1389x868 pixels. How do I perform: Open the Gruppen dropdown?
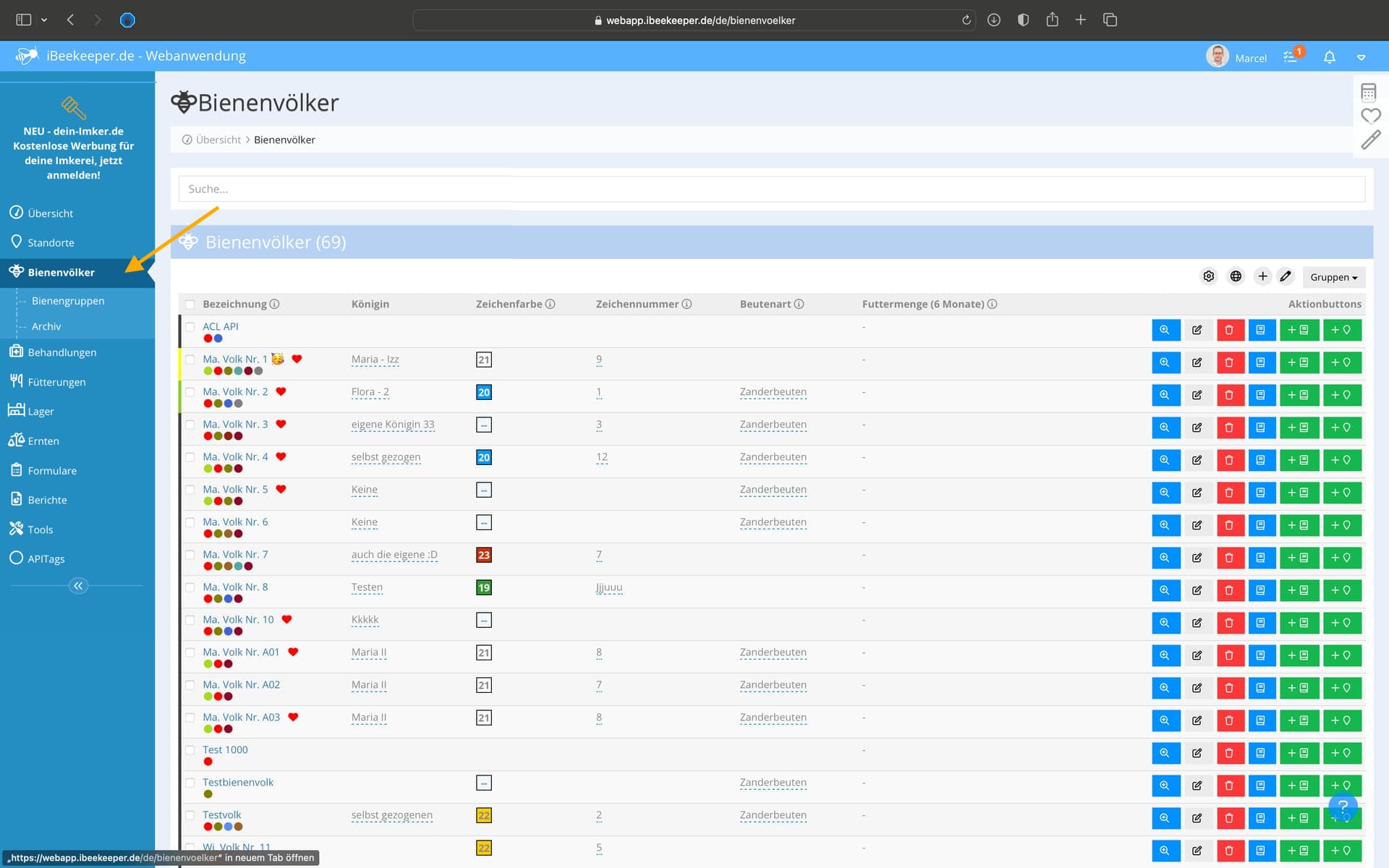click(1333, 277)
